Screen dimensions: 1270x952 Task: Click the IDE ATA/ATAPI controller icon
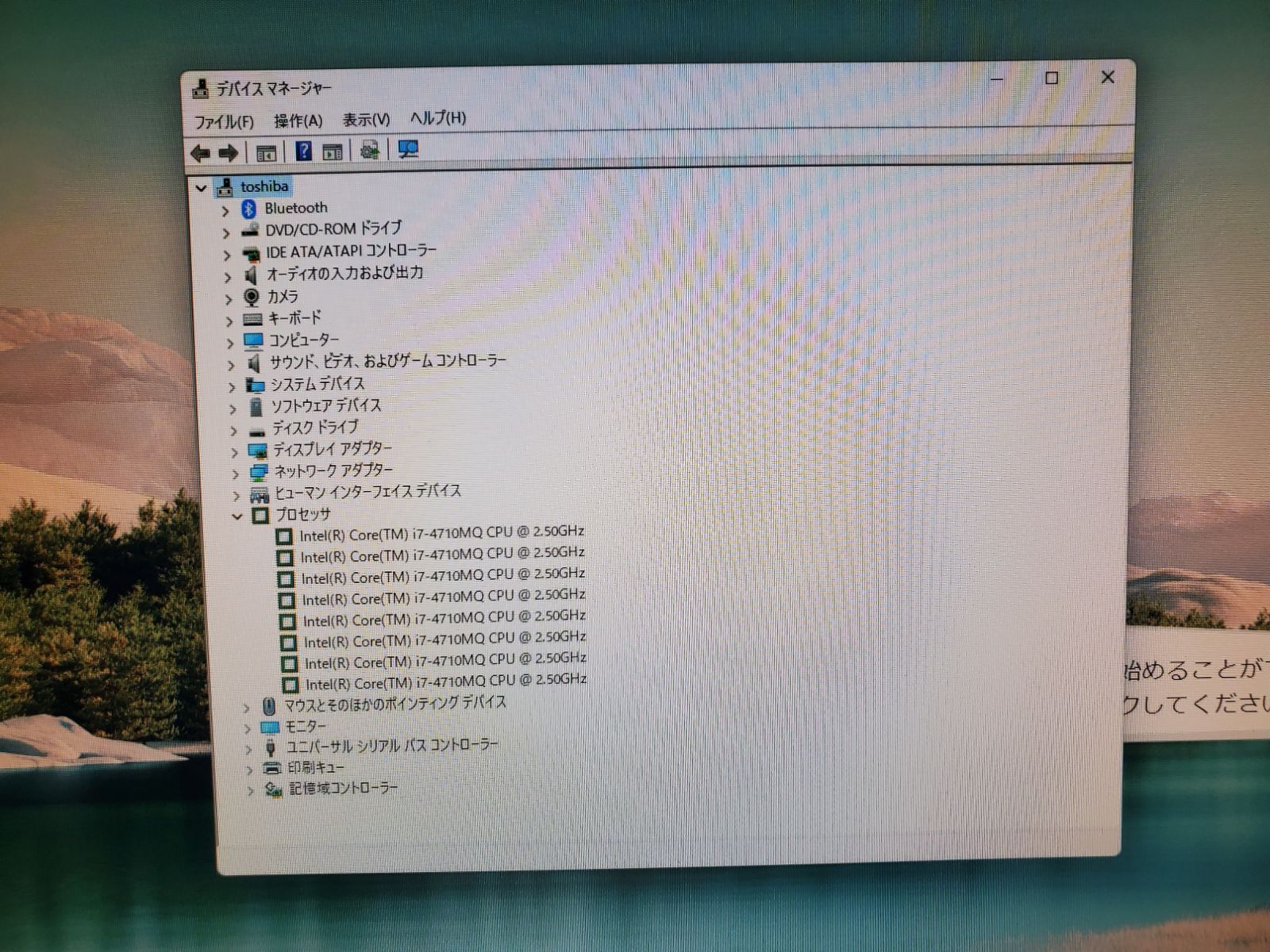[x=251, y=253]
